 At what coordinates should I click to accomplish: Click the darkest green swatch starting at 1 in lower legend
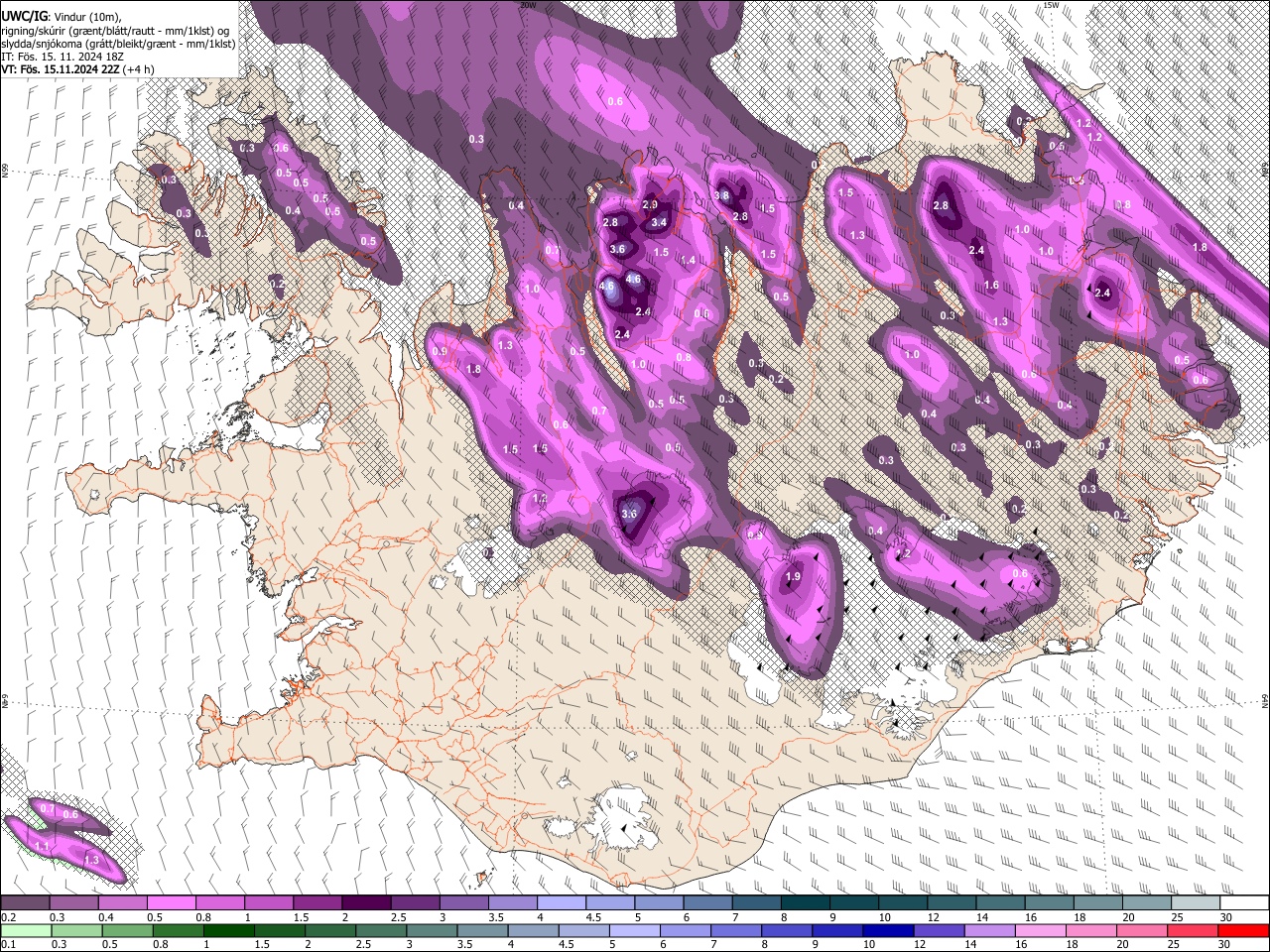tap(228, 930)
